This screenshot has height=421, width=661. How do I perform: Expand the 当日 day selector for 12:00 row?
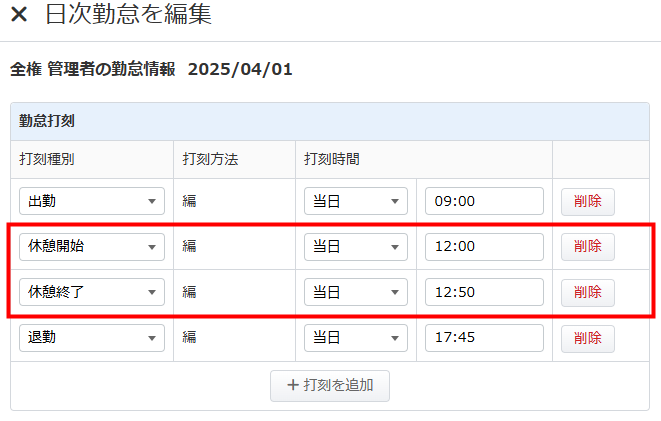(356, 247)
